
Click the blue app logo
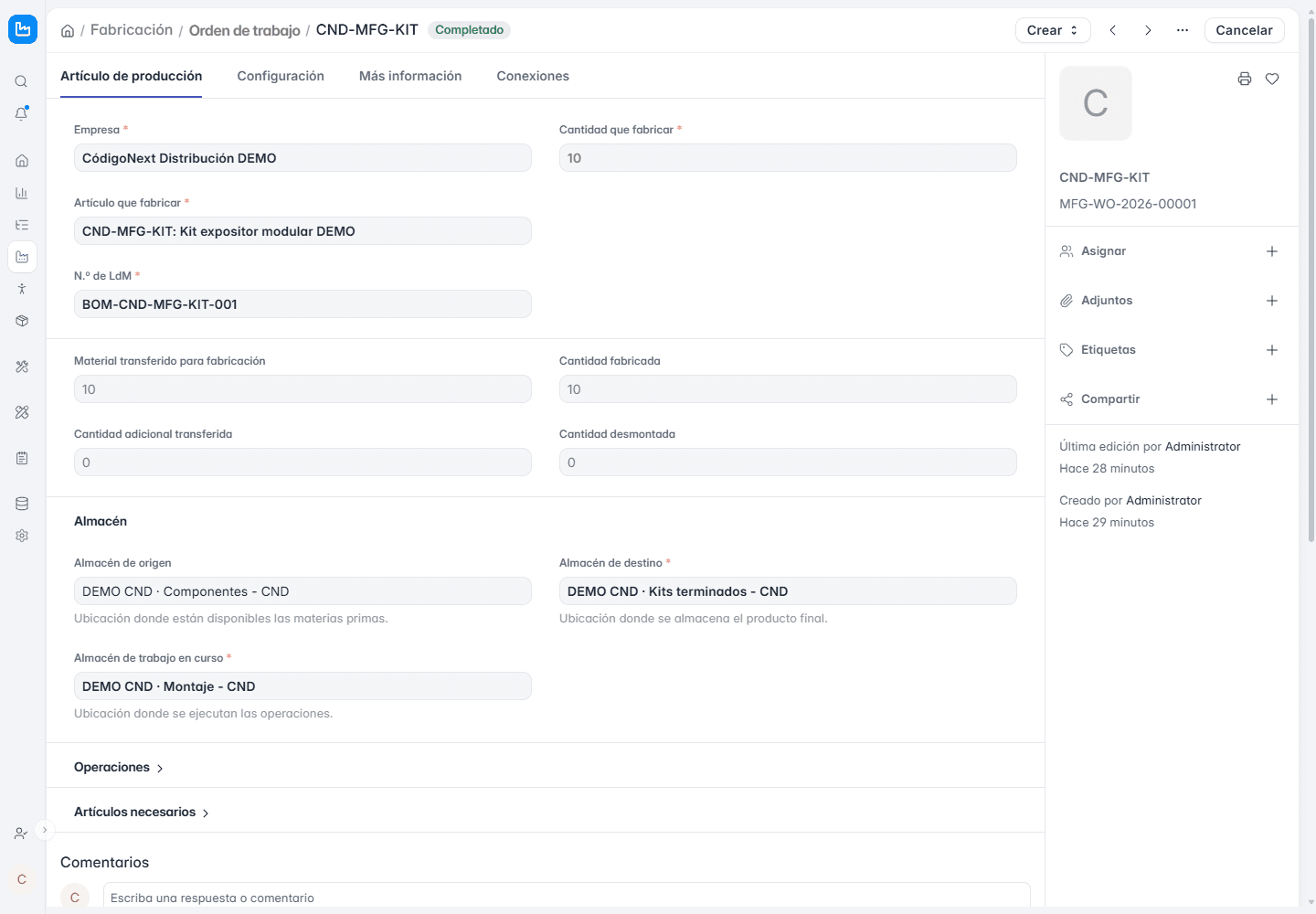pyautogui.click(x=23, y=29)
